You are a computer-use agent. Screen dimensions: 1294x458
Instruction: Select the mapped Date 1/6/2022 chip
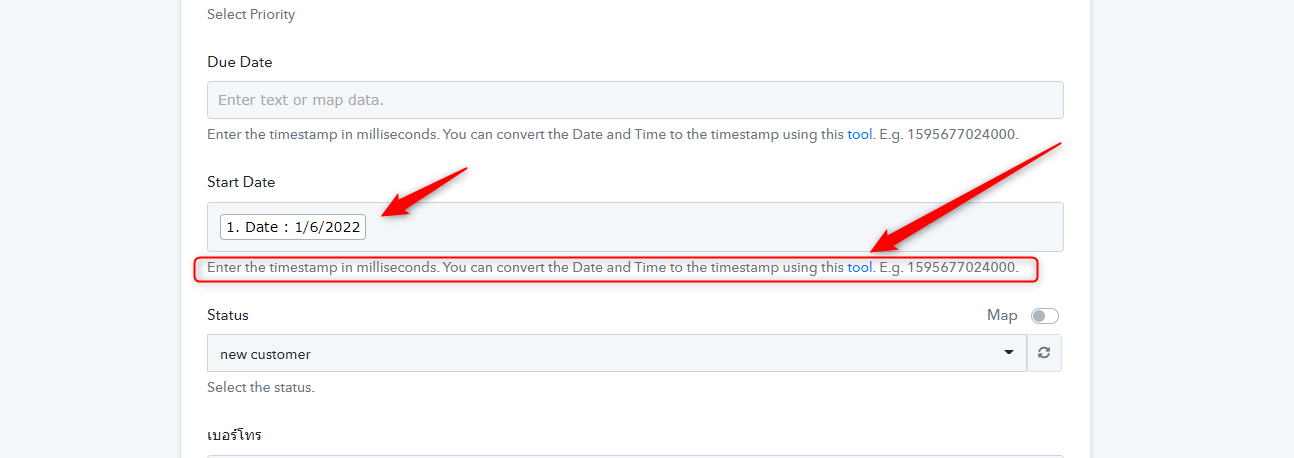point(293,227)
